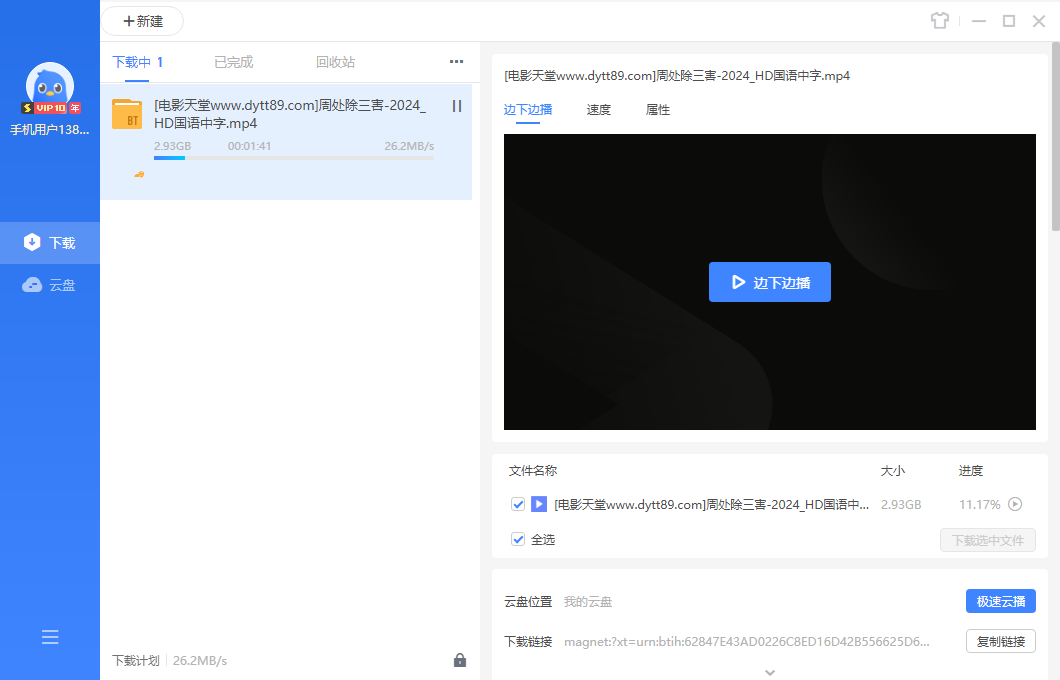
Task: Click the BT folder icon of the task
Action: pyautogui.click(x=127, y=115)
